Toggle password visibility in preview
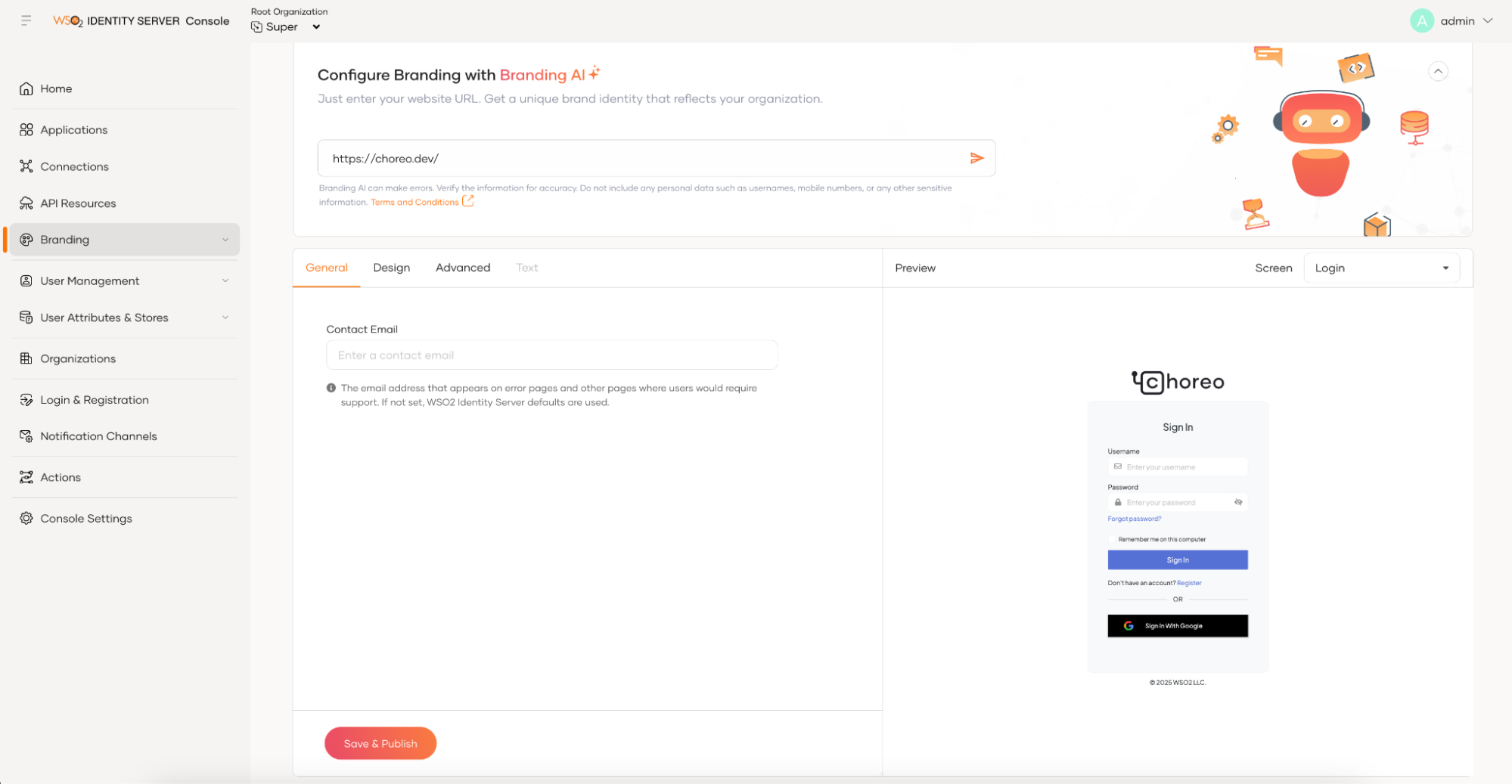1512x784 pixels. point(1238,502)
